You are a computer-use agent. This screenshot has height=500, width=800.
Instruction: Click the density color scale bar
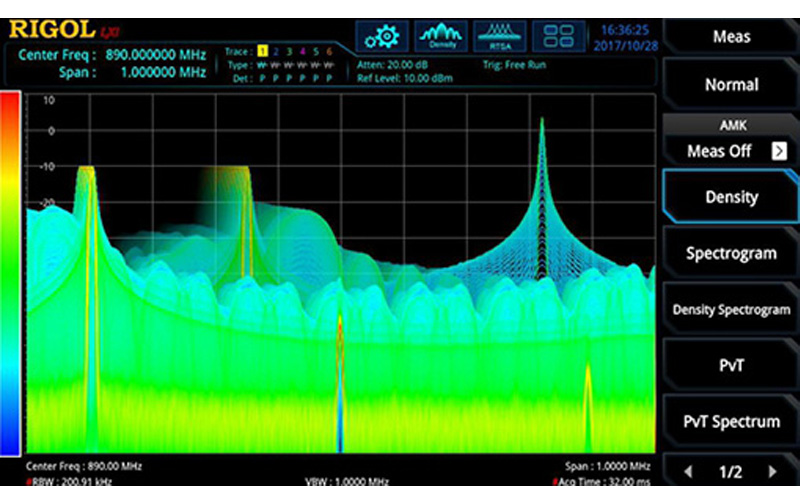(10, 270)
